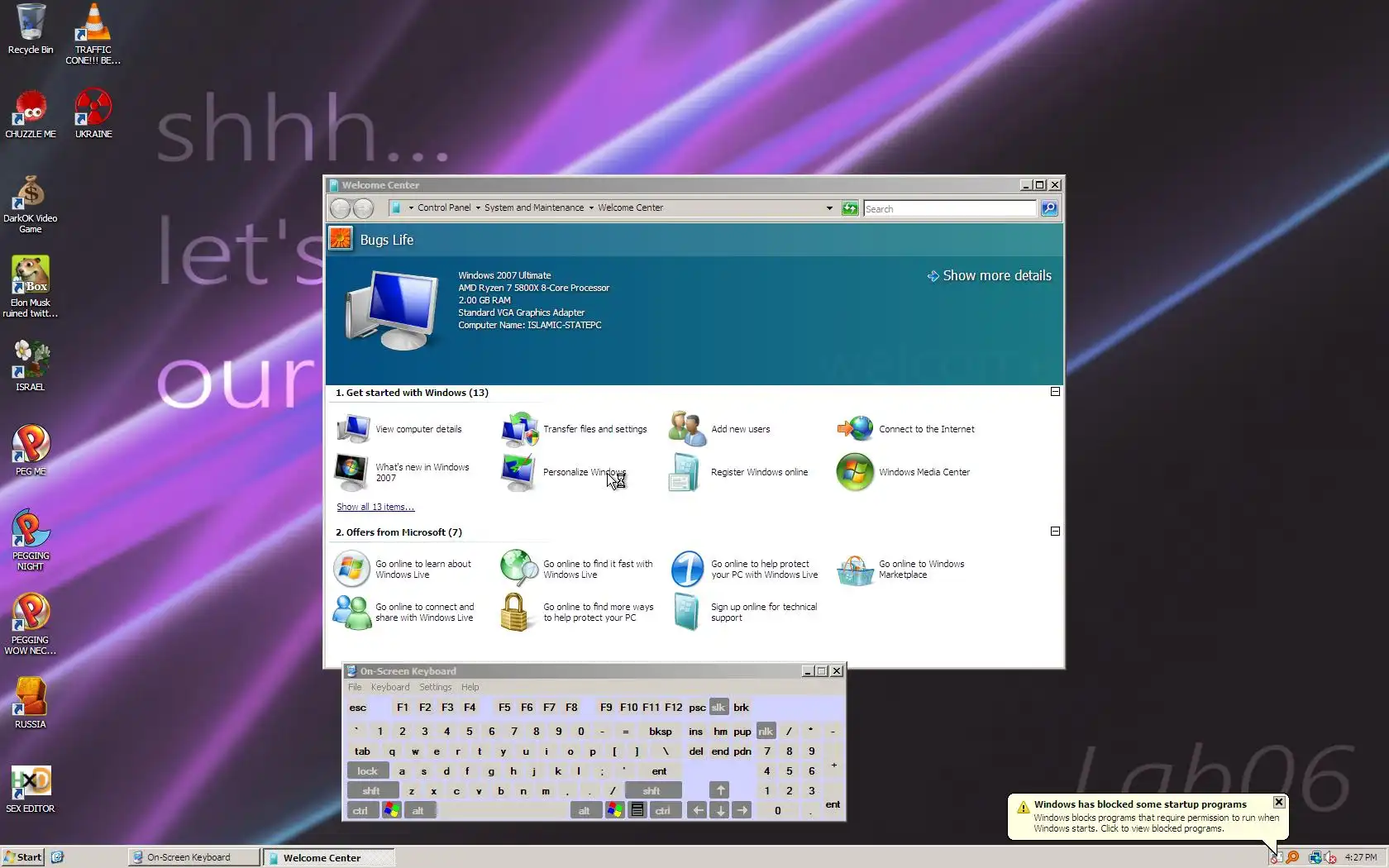Open the Personalize Windows icon
The image size is (1389, 868).
pos(519,472)
